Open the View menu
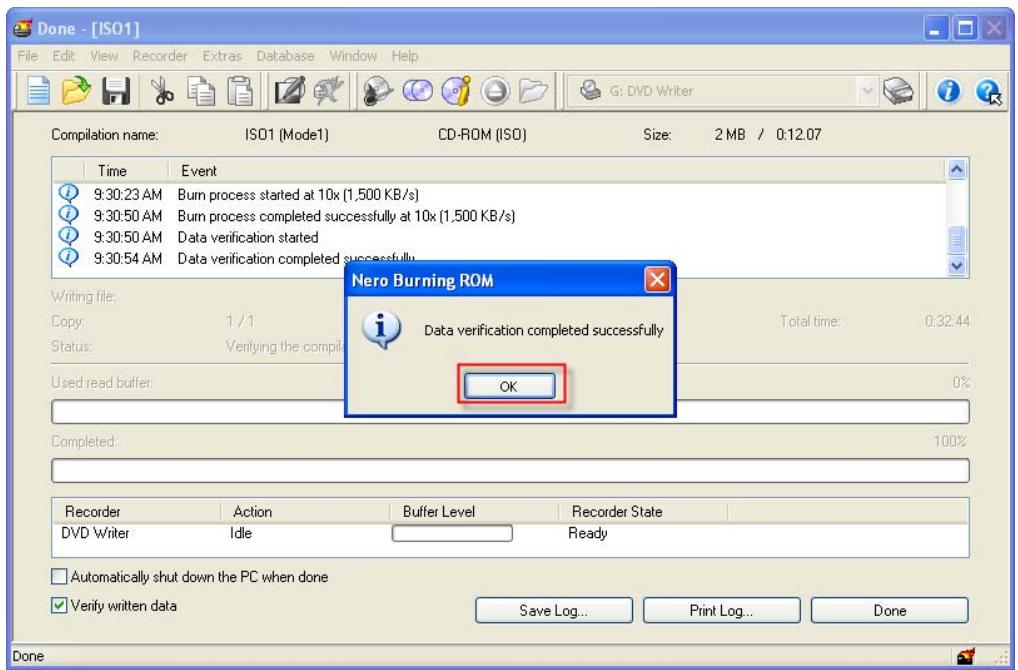1018x670 pixels. (104, 56)
